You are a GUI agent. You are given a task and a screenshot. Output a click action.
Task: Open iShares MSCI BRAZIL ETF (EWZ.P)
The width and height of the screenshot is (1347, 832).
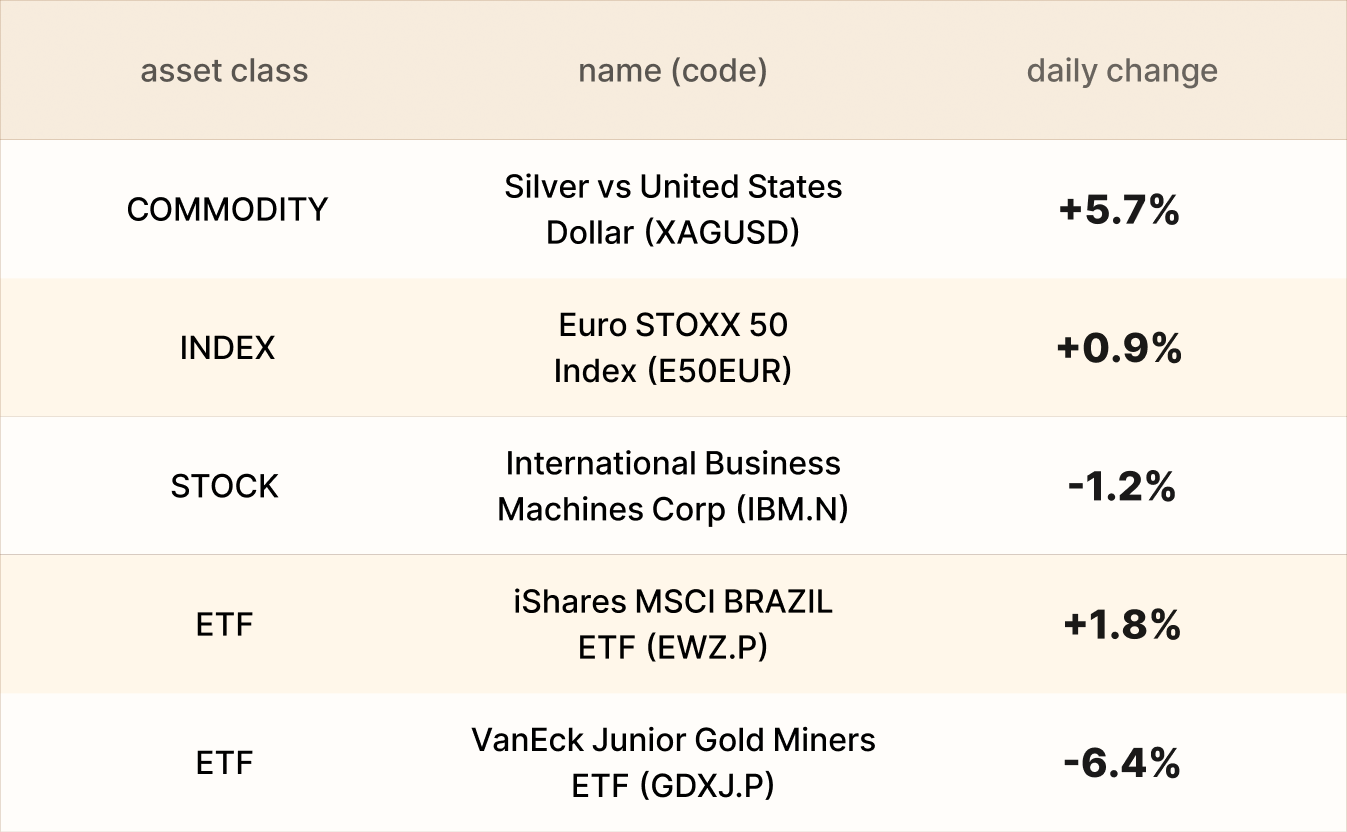(x=672, y=624)
